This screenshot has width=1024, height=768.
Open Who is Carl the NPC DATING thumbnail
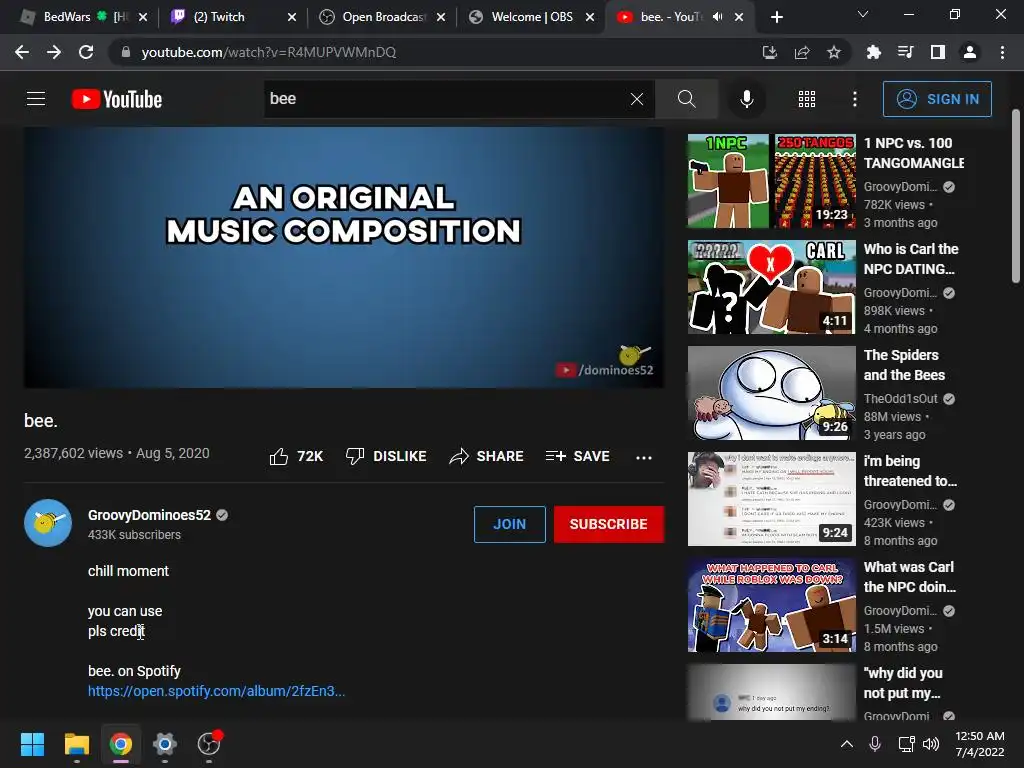tap(771, 287)
